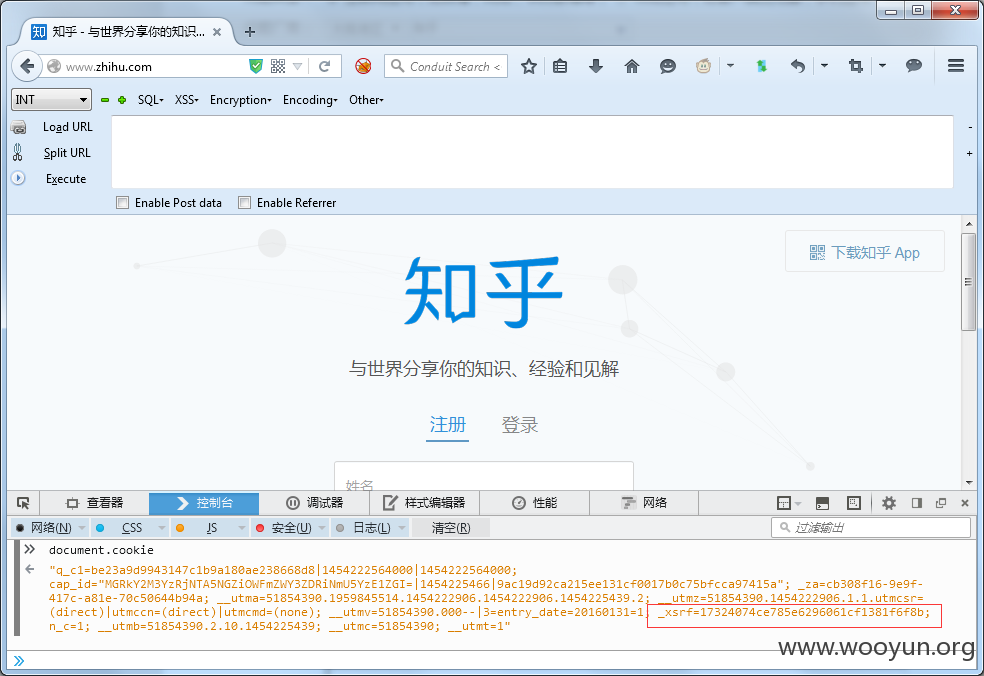Click the HackBar URL text area
Screen dimensions: 984x676
532,151
